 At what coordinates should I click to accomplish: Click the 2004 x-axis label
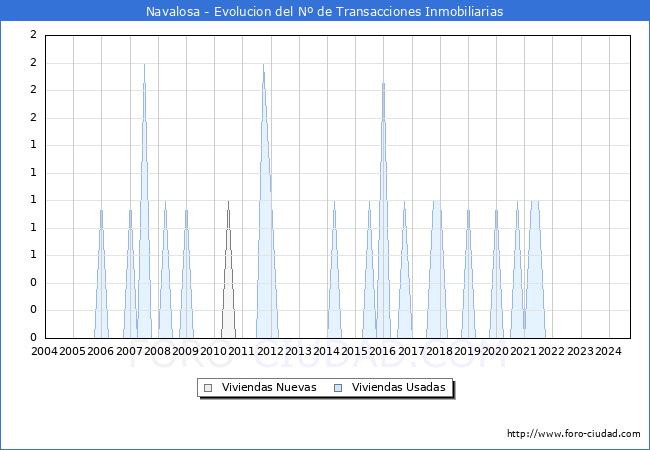(44, 351)
